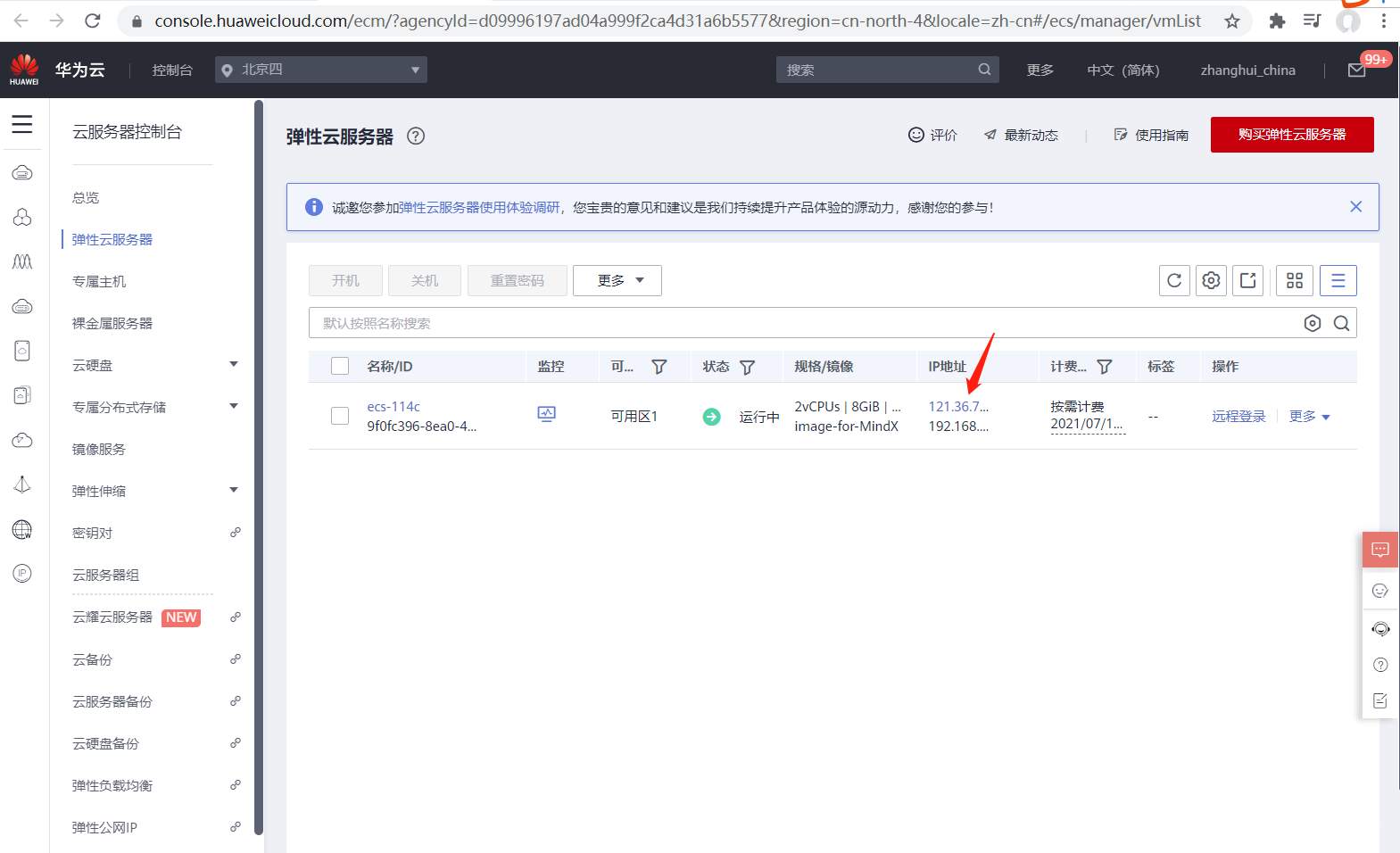Open the filter on the 状态 column
The width and height of the screenshot is (1400, 853).
(748, 367)
